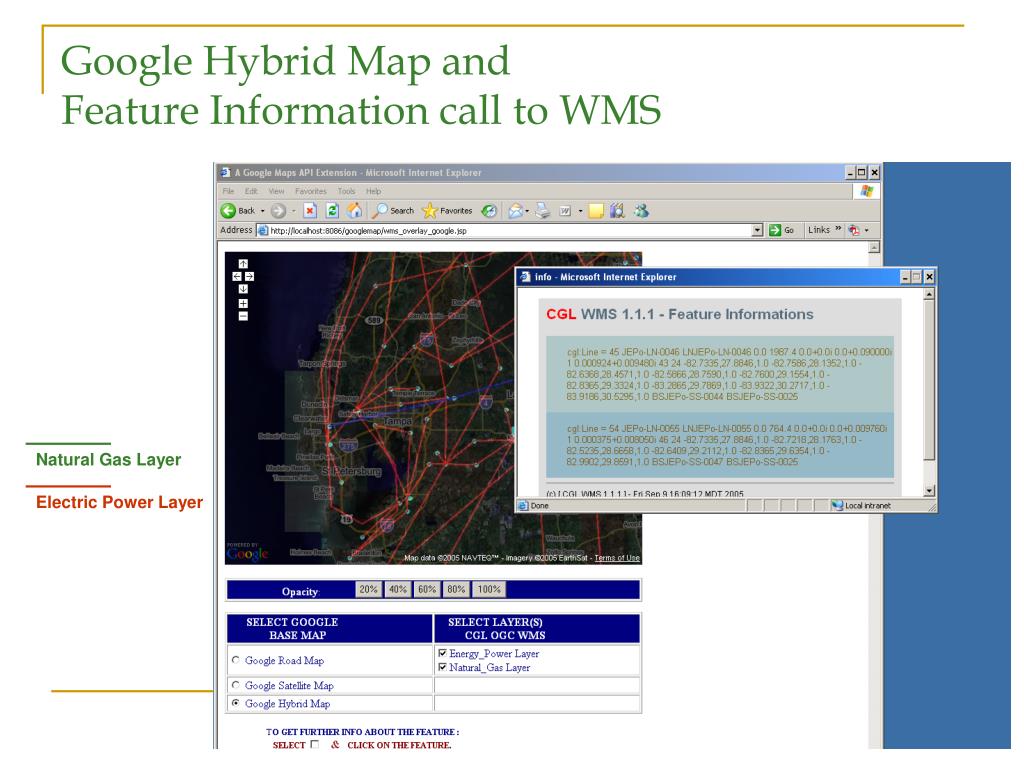Open the Edit menu
The image size is (1024, 768).
[x=251, y=191]
